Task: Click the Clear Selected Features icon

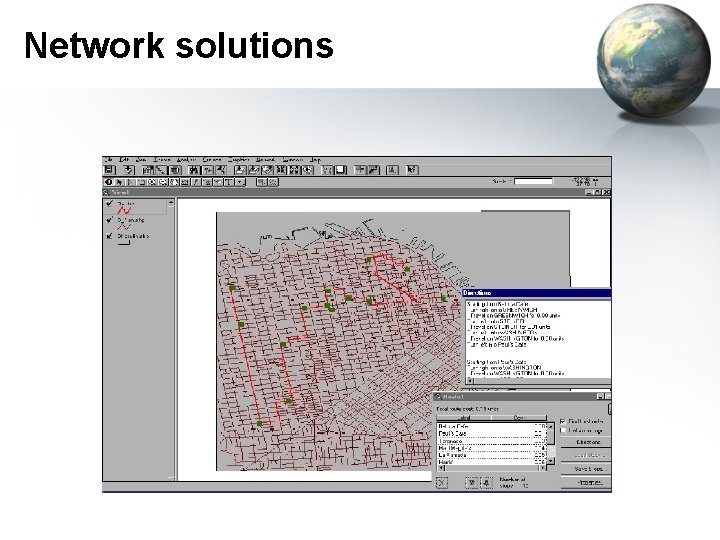Action: [341, 170]
